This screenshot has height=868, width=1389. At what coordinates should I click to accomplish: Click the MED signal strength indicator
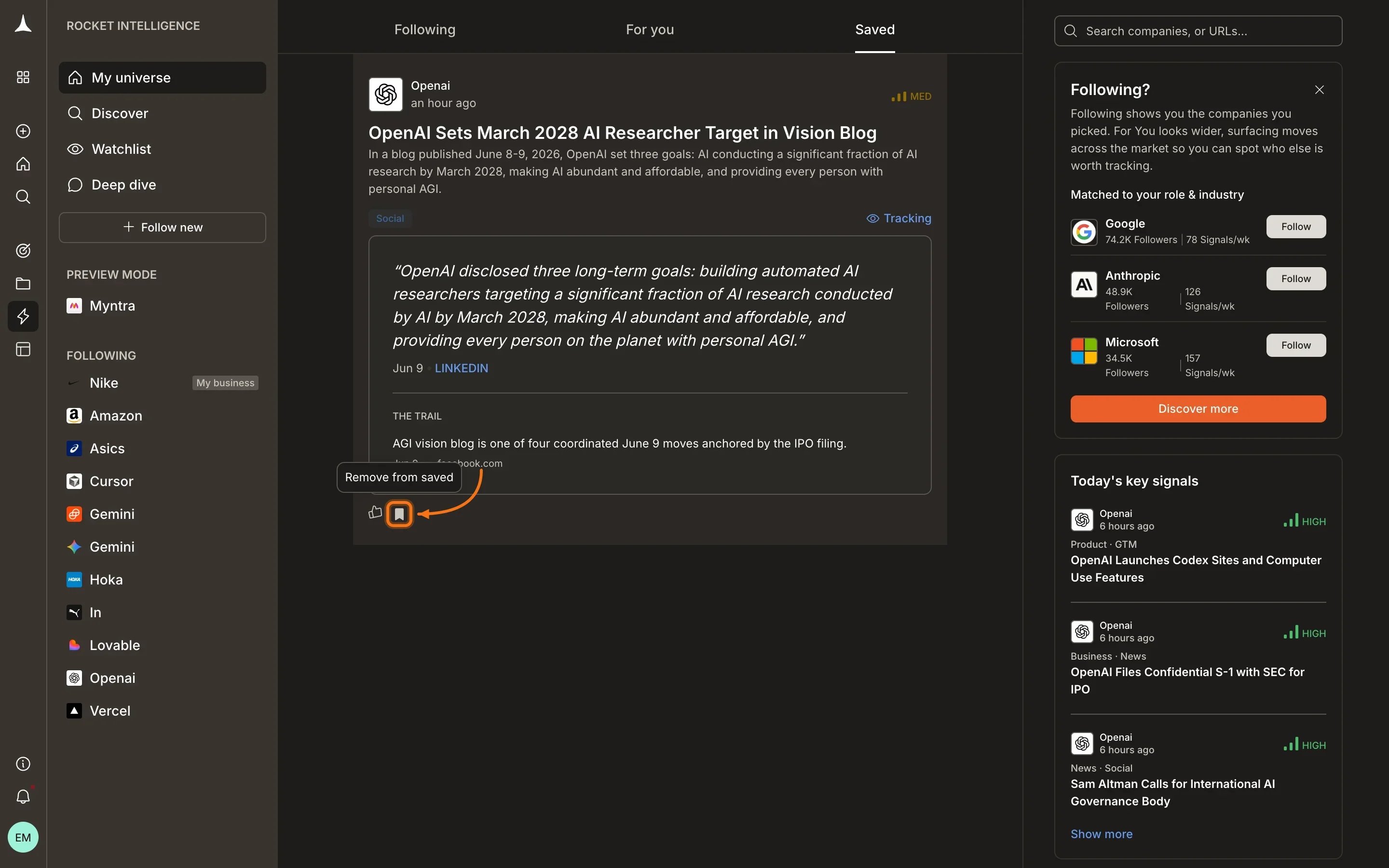(x=912, y=96)
